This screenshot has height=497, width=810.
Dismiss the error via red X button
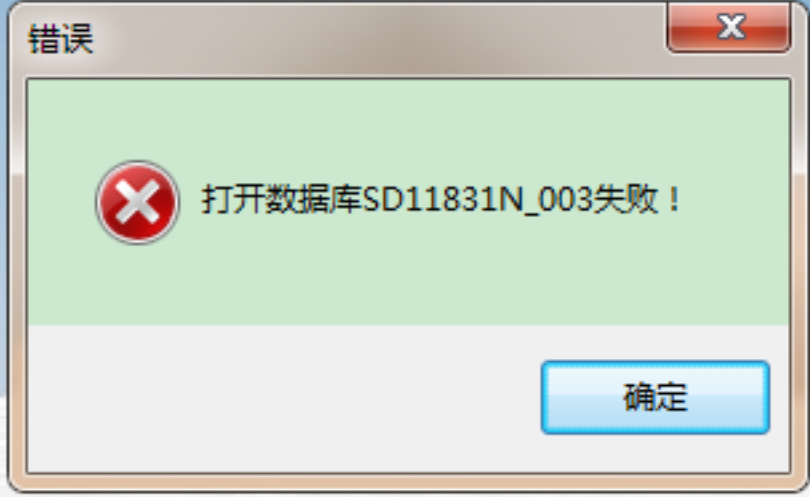pos(729,27)
